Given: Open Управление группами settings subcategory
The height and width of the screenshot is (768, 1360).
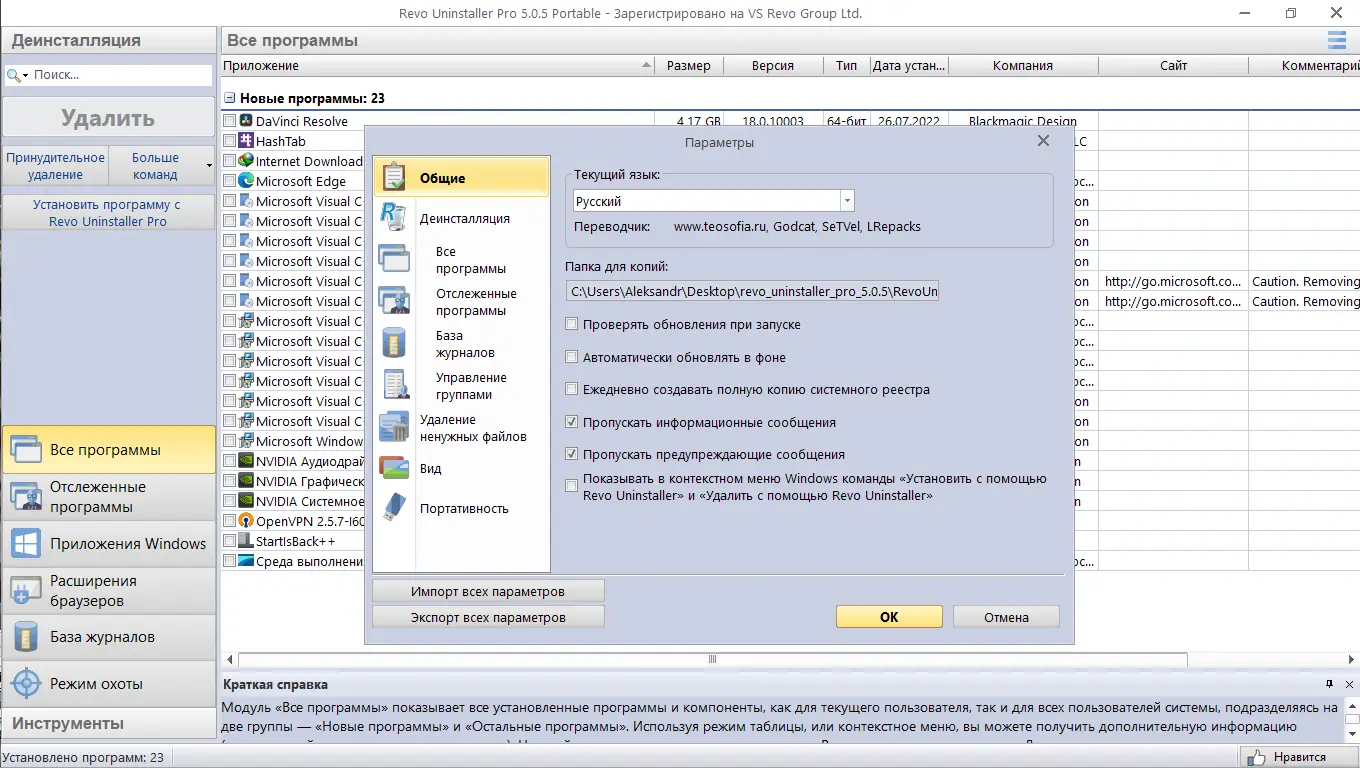Looking at the screenshot, I should coord(471,386).
